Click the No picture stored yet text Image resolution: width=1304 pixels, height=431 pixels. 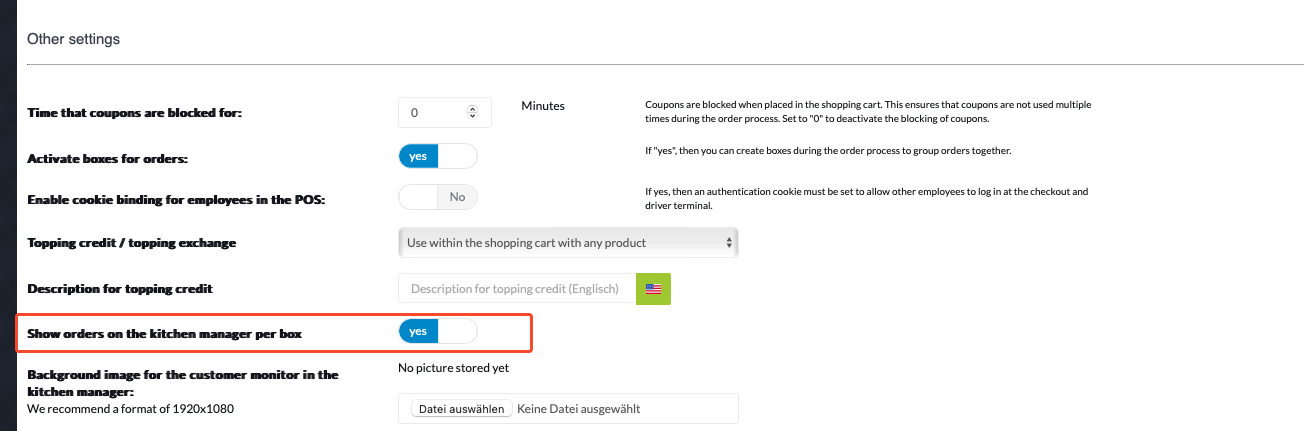coord(453,368)
